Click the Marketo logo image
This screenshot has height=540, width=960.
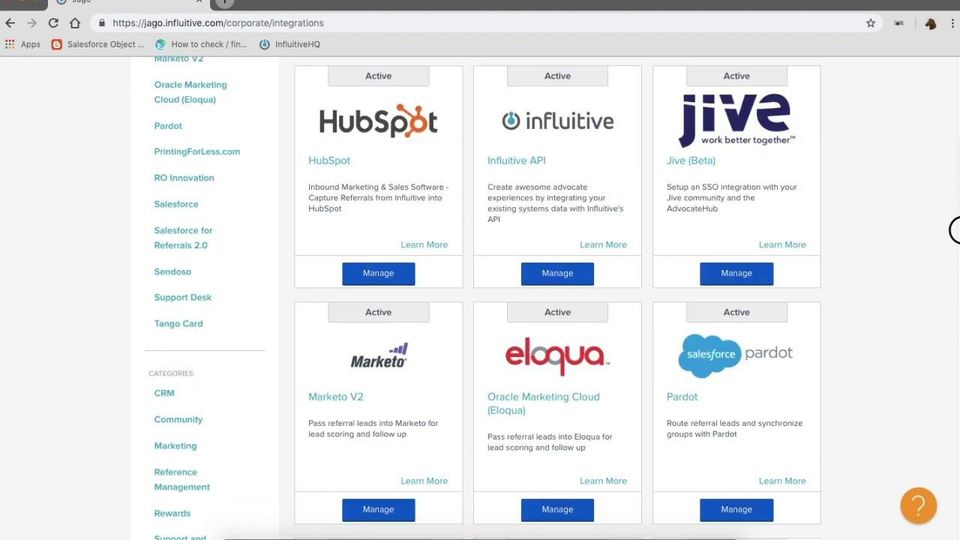[378, 356]
